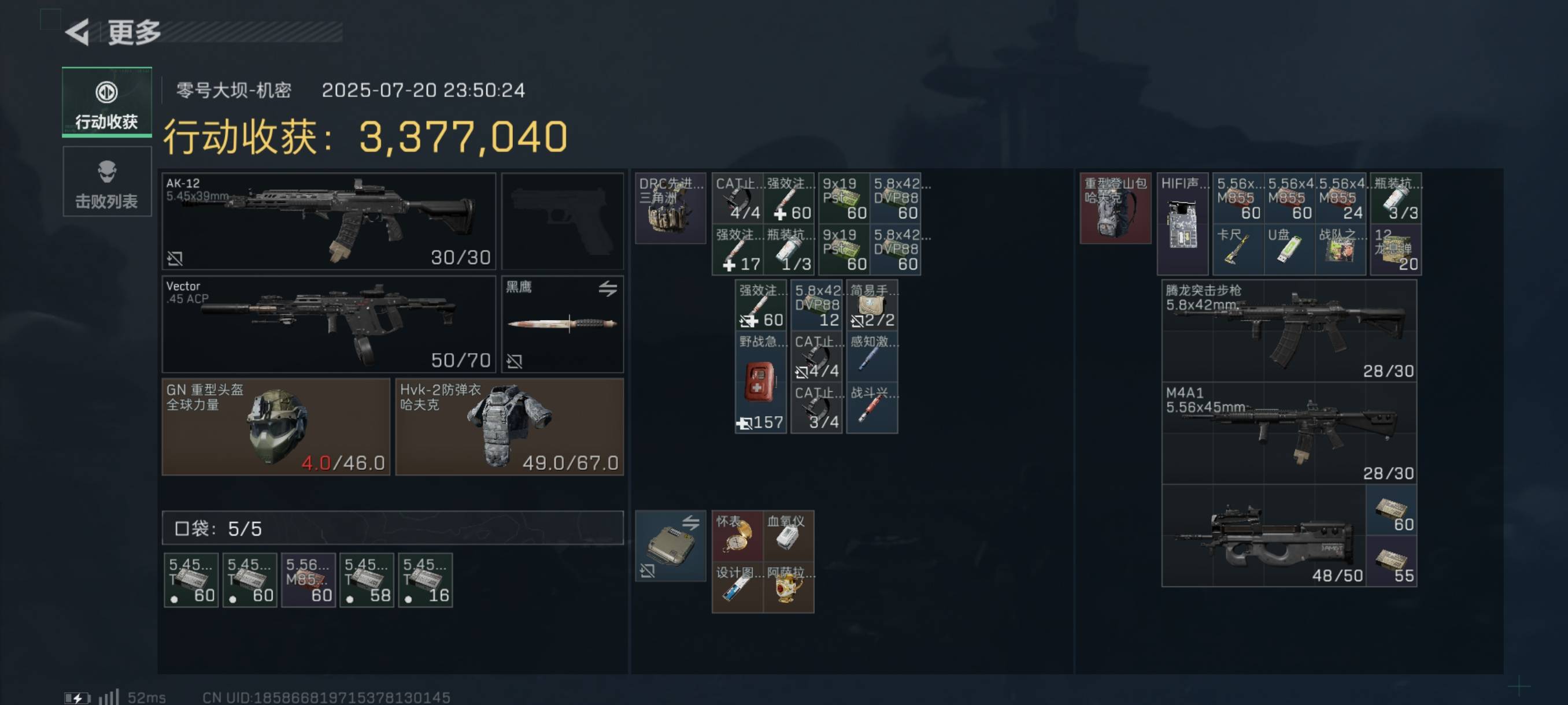Screen dimensions: 1568x705
Task: Click the back arrow next to 更多
Action: click(x=78, y=32)
